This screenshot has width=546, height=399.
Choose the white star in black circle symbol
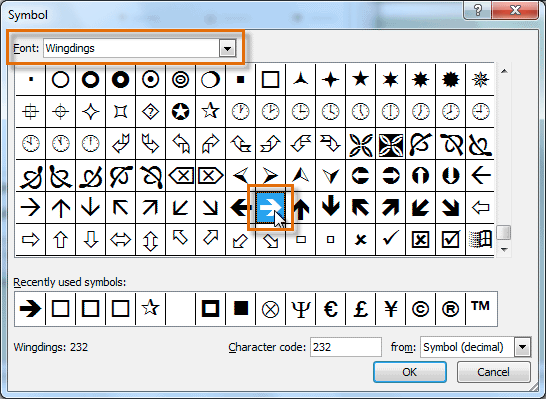(x=181, y=112)
